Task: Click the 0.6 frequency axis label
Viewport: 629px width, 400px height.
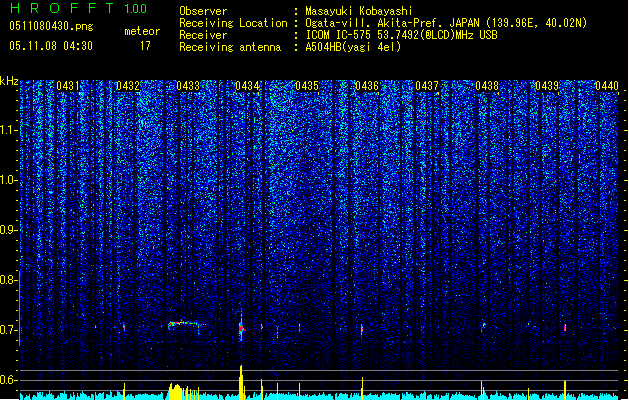Action: point(8,380)
